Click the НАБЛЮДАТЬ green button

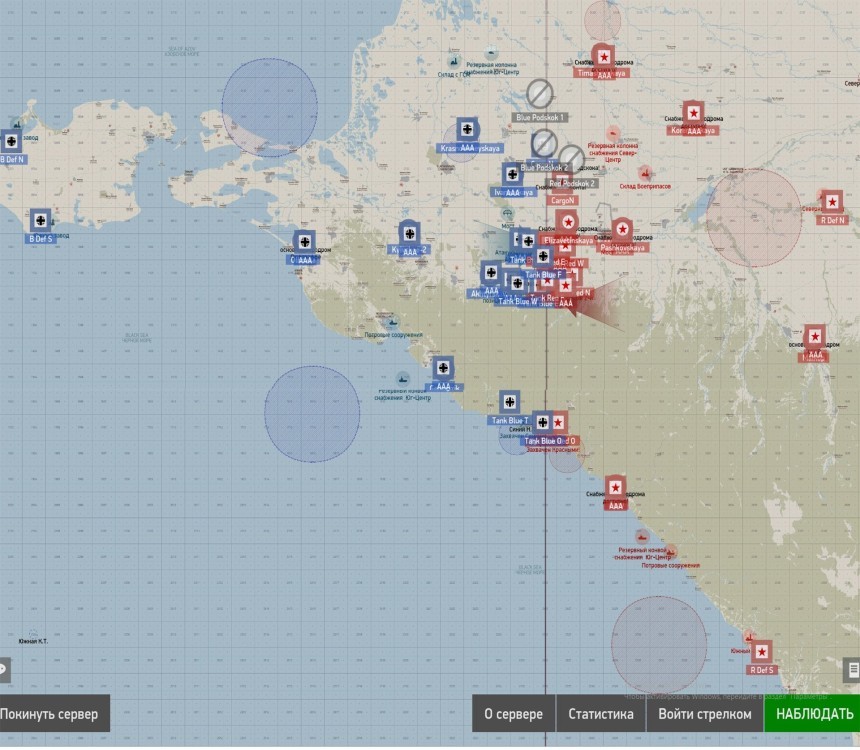(x=812, y=713)
